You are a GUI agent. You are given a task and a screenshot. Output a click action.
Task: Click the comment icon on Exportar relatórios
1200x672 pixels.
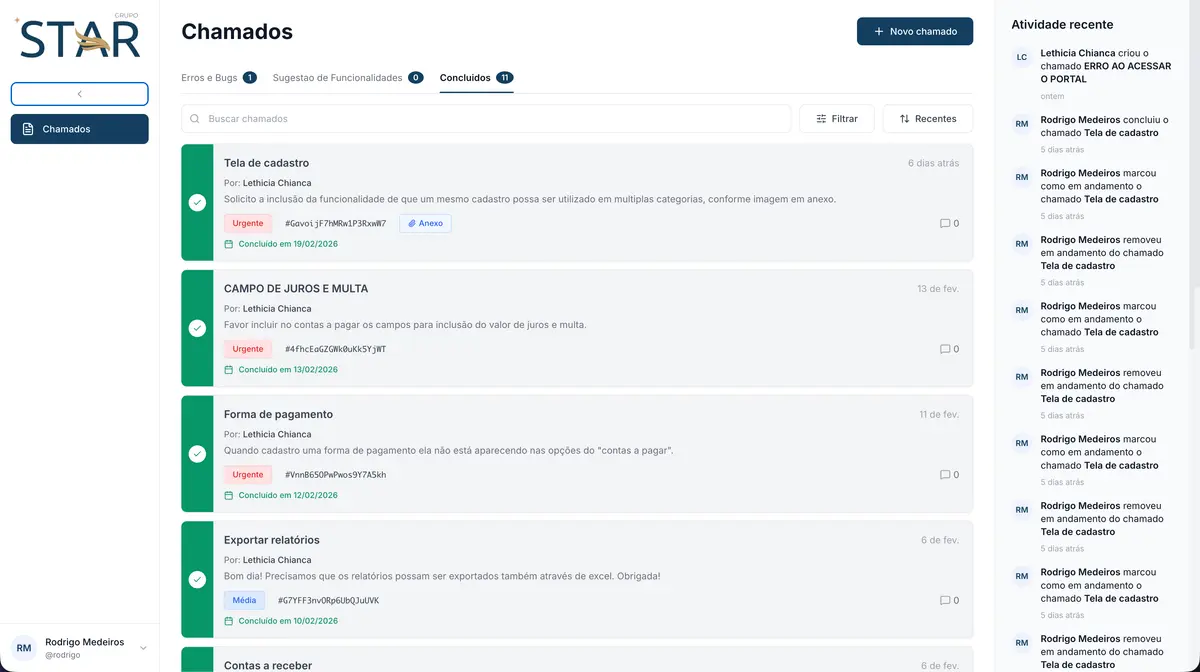[x=945, y=601]
